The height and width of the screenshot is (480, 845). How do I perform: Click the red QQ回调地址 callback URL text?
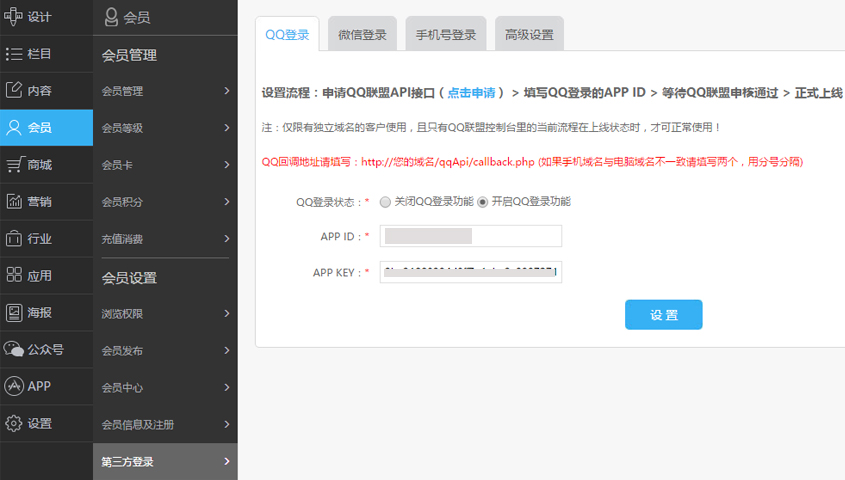[x=532, y=162]
